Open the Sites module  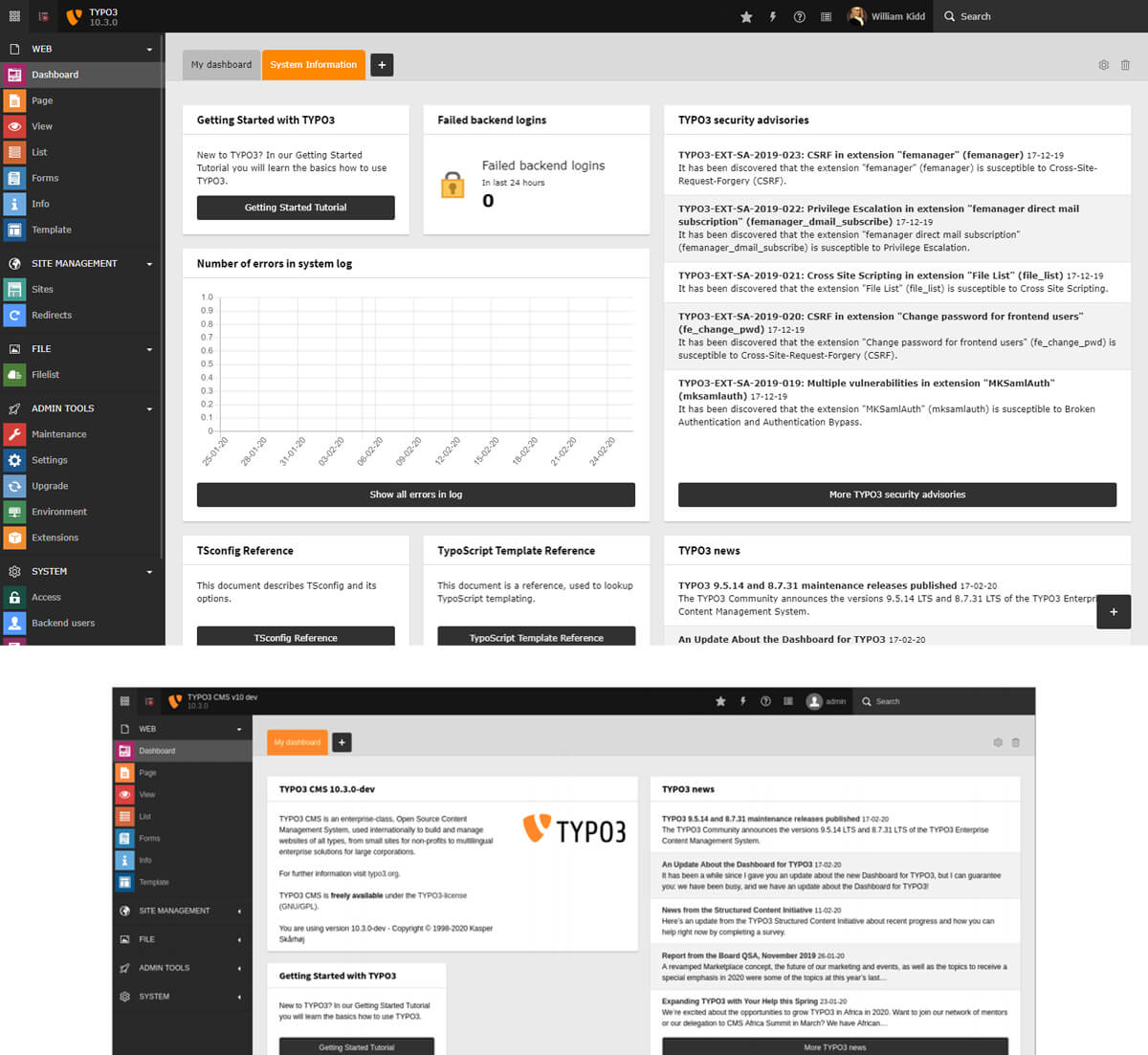tap(81, 289)
